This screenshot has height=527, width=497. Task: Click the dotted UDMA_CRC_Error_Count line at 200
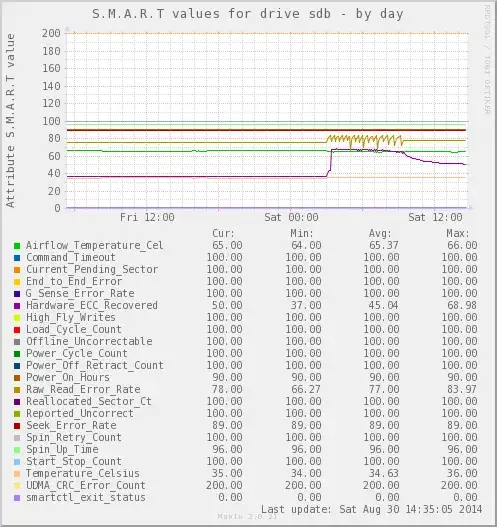267,33
